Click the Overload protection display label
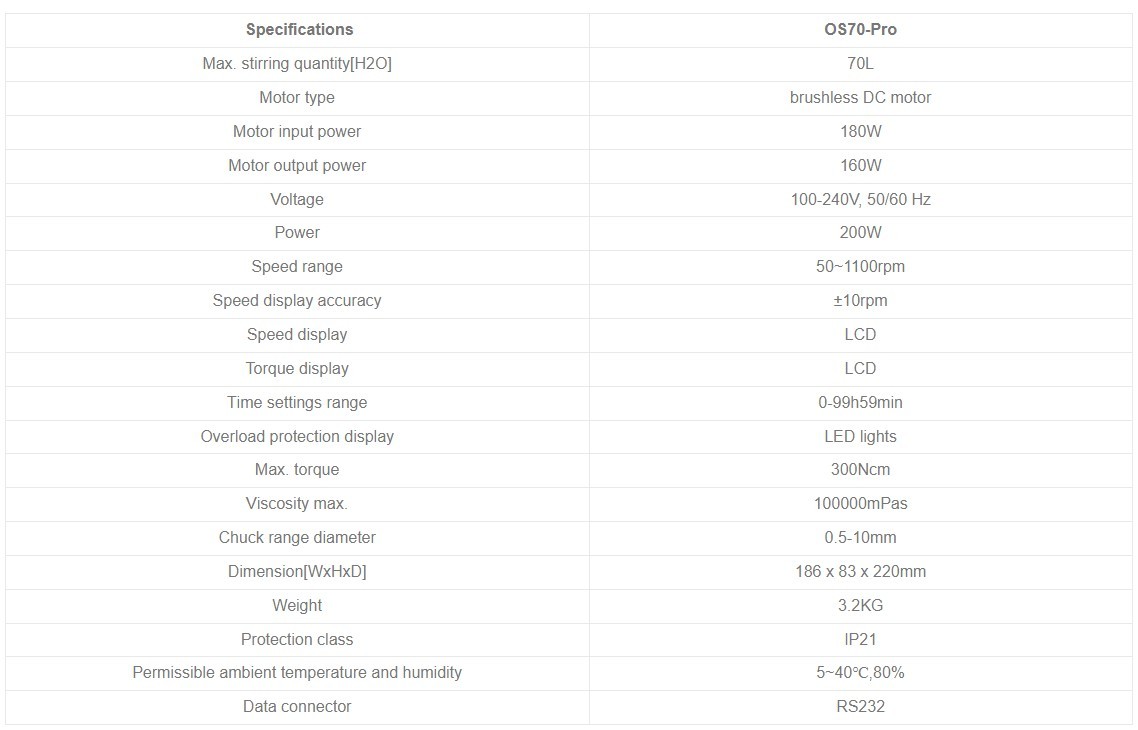Screen dimensions: 1138x730 pyautogui.click(x=297, y=436)
